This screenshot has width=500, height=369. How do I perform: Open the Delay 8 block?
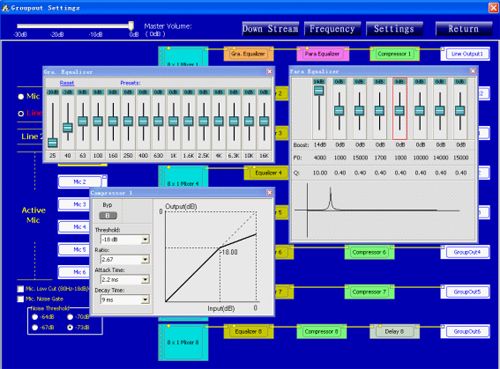coord(394,332)
